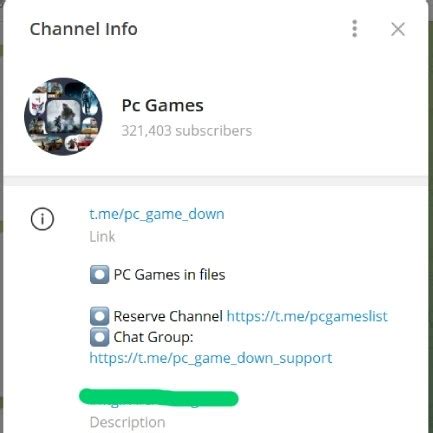Open the Reserve Channel pcgameslist link
Viewport: 433px width, 433px height.
pos(307,316)
